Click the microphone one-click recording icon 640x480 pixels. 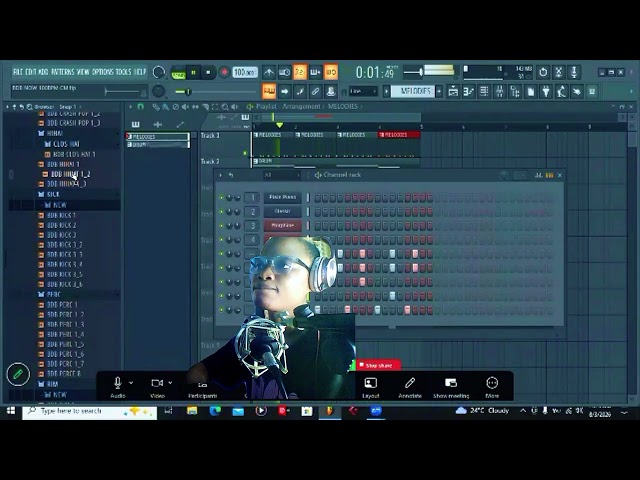574,72
